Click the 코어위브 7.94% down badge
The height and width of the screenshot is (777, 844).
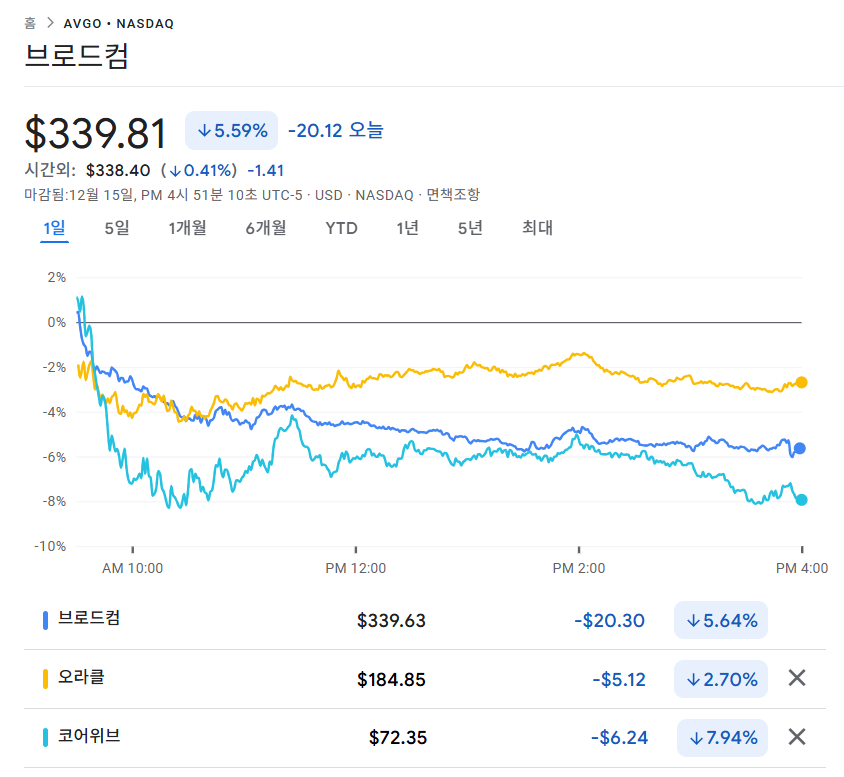coord(722,738)
